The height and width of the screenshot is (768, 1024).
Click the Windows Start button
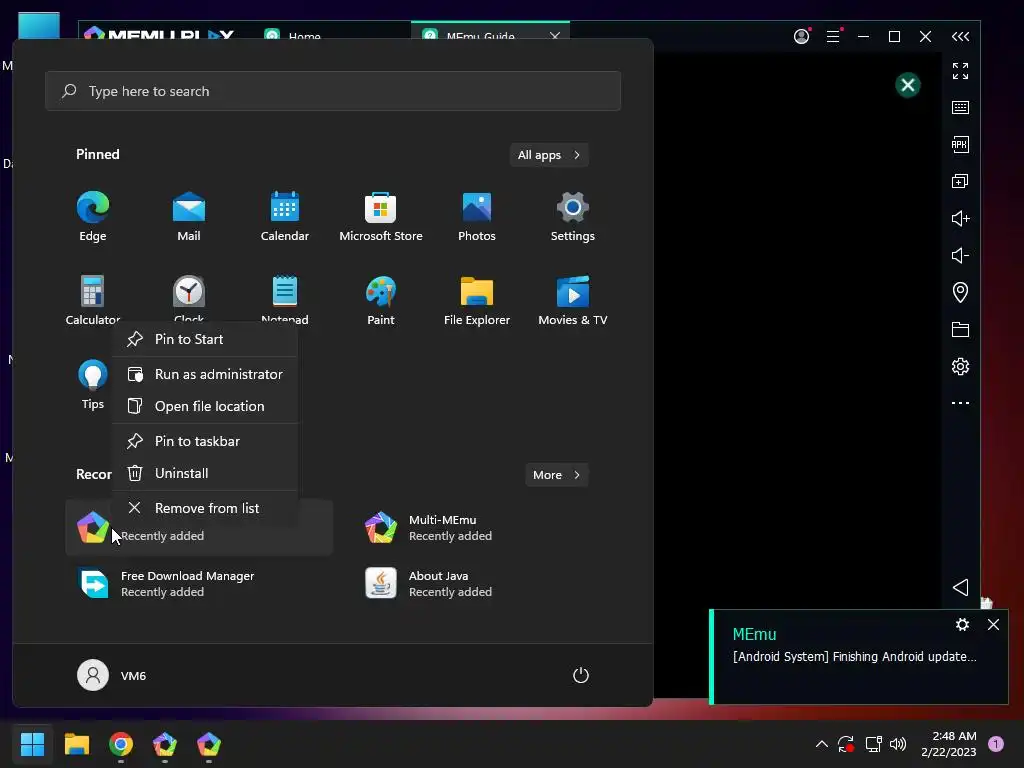coord(33,744)
